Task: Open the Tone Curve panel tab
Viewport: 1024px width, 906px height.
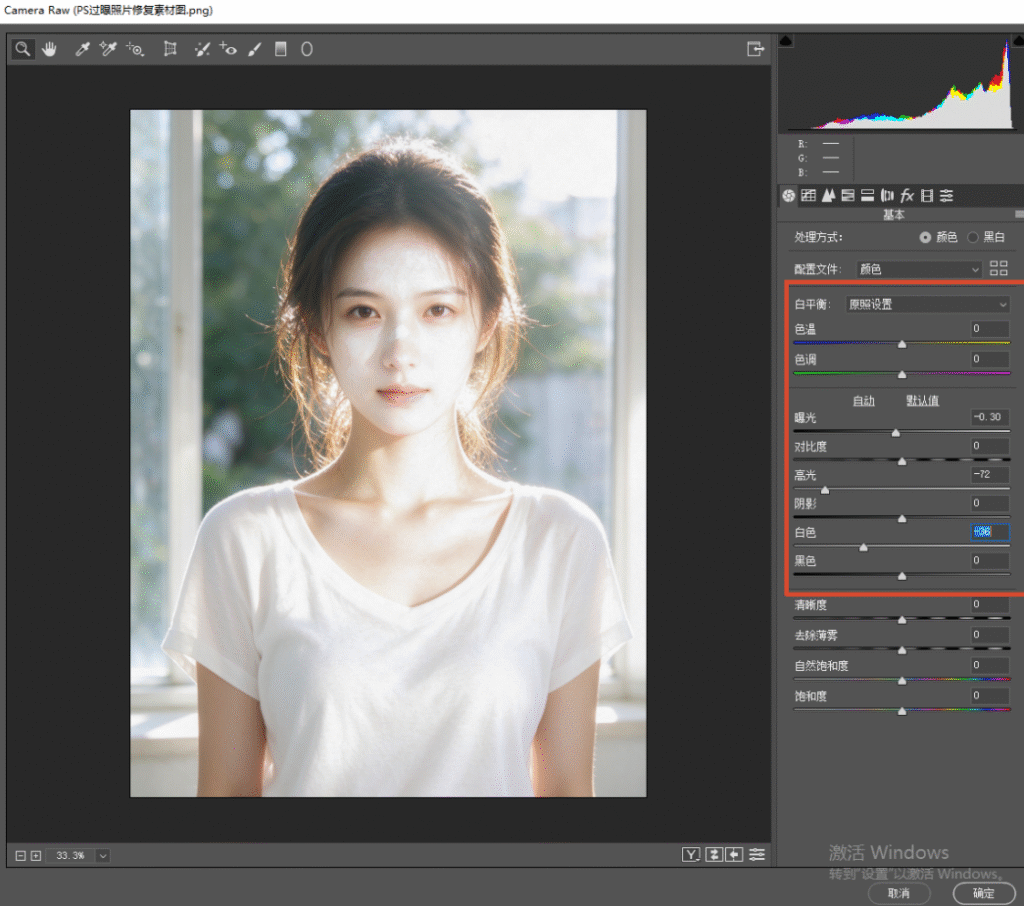Action: pos(808,195)
